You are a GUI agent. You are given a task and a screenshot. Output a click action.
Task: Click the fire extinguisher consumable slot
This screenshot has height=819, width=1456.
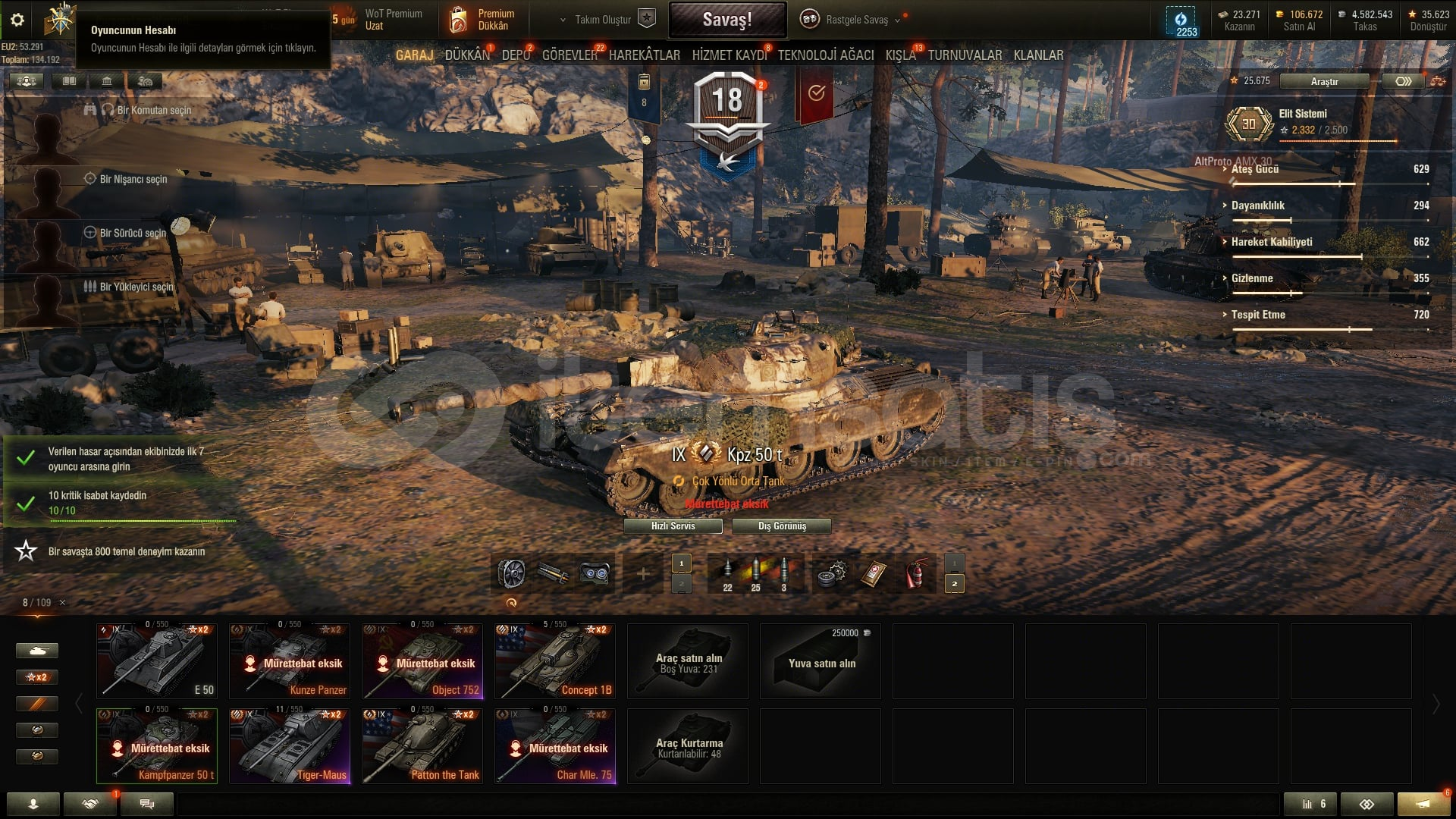pyautogui.click(x=915, y=574)
